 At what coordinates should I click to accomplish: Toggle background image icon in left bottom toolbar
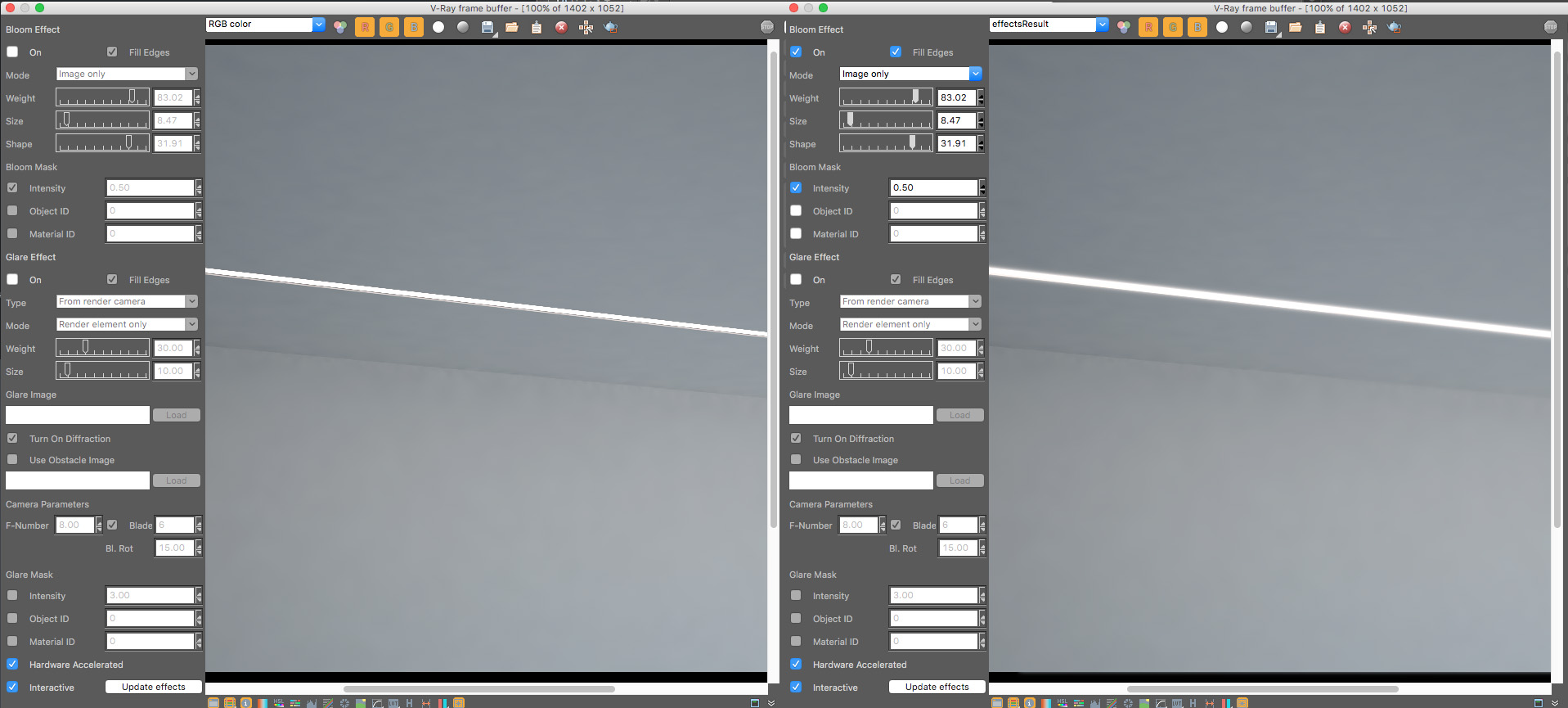pyautogui.click(x=361, y=702)
